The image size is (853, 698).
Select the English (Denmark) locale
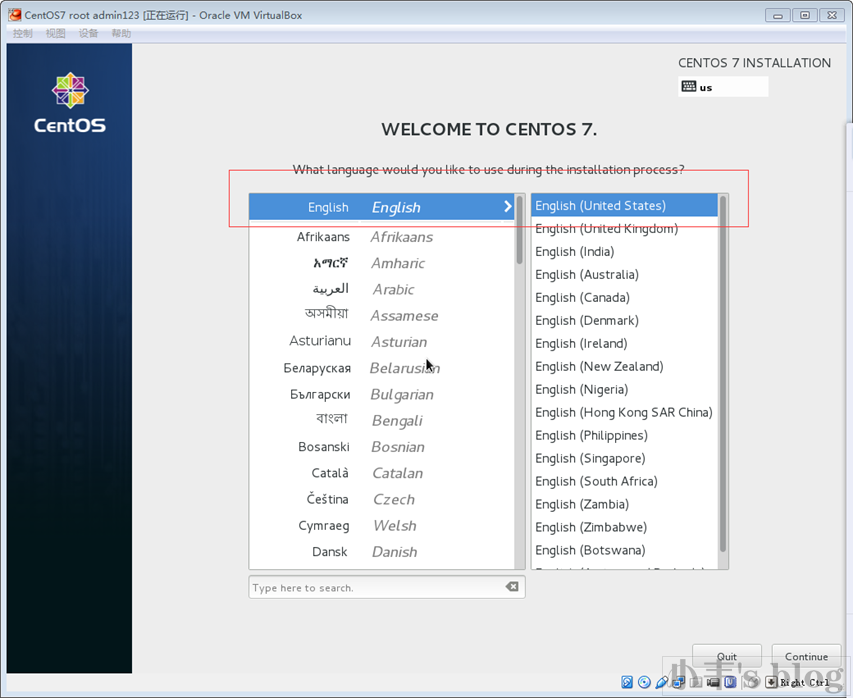point(625,320)
